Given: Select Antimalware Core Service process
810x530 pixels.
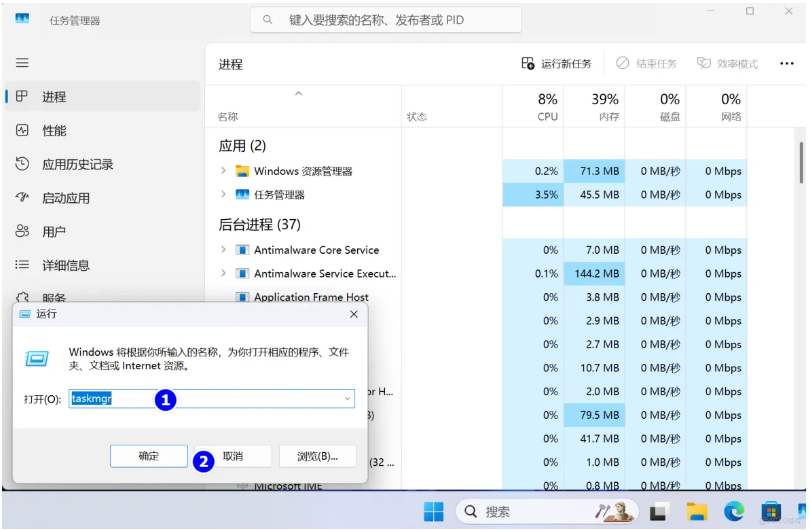Looking at the screenshot, I should coord(316,250).
